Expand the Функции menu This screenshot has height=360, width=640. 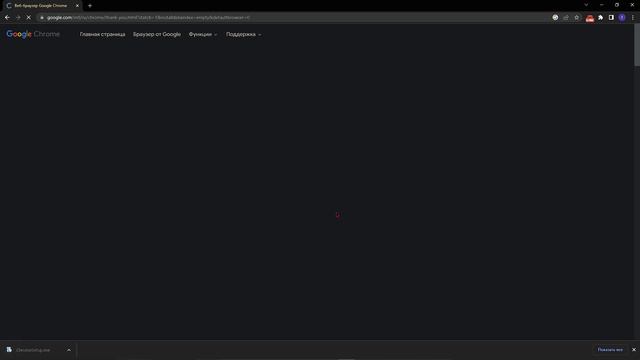(203, 34)
